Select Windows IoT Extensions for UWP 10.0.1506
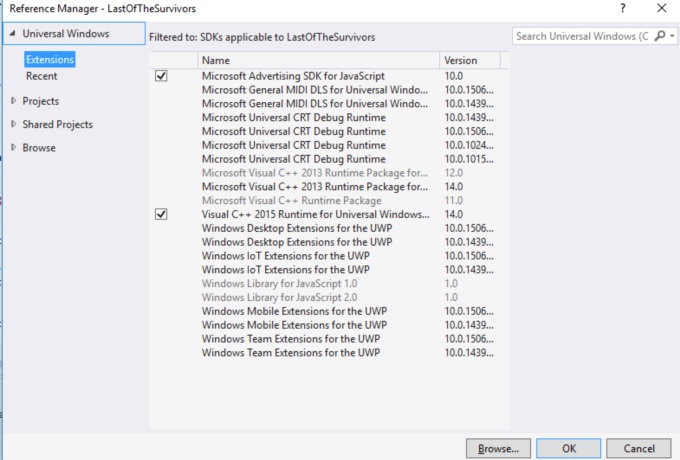This screenshot has height=460, width=680. click(329, 256)
